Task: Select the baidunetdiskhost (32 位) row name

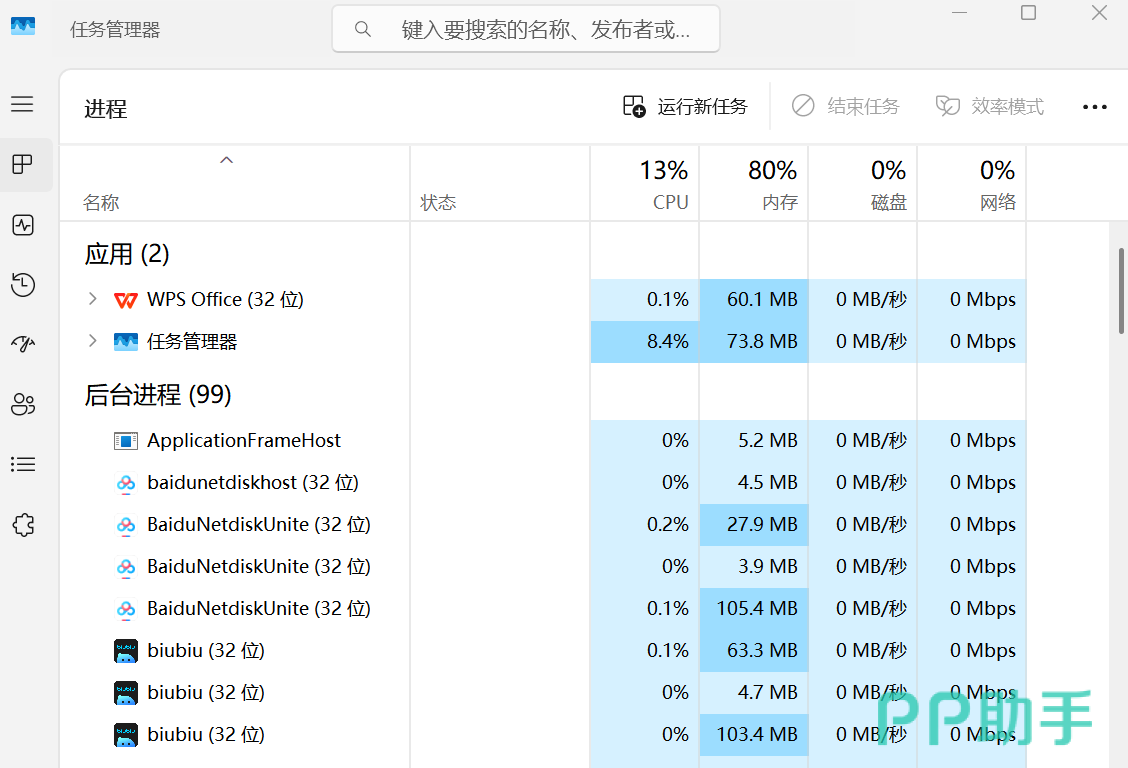Action: [x=253, y=483]
